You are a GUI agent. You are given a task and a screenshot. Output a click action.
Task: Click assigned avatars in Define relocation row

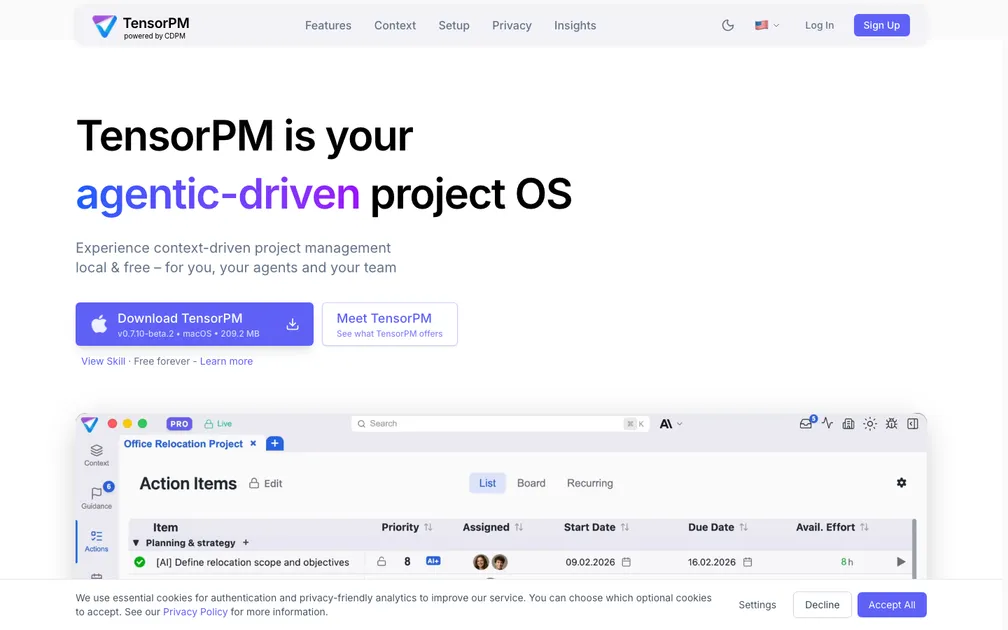click(x=490, y=562)
